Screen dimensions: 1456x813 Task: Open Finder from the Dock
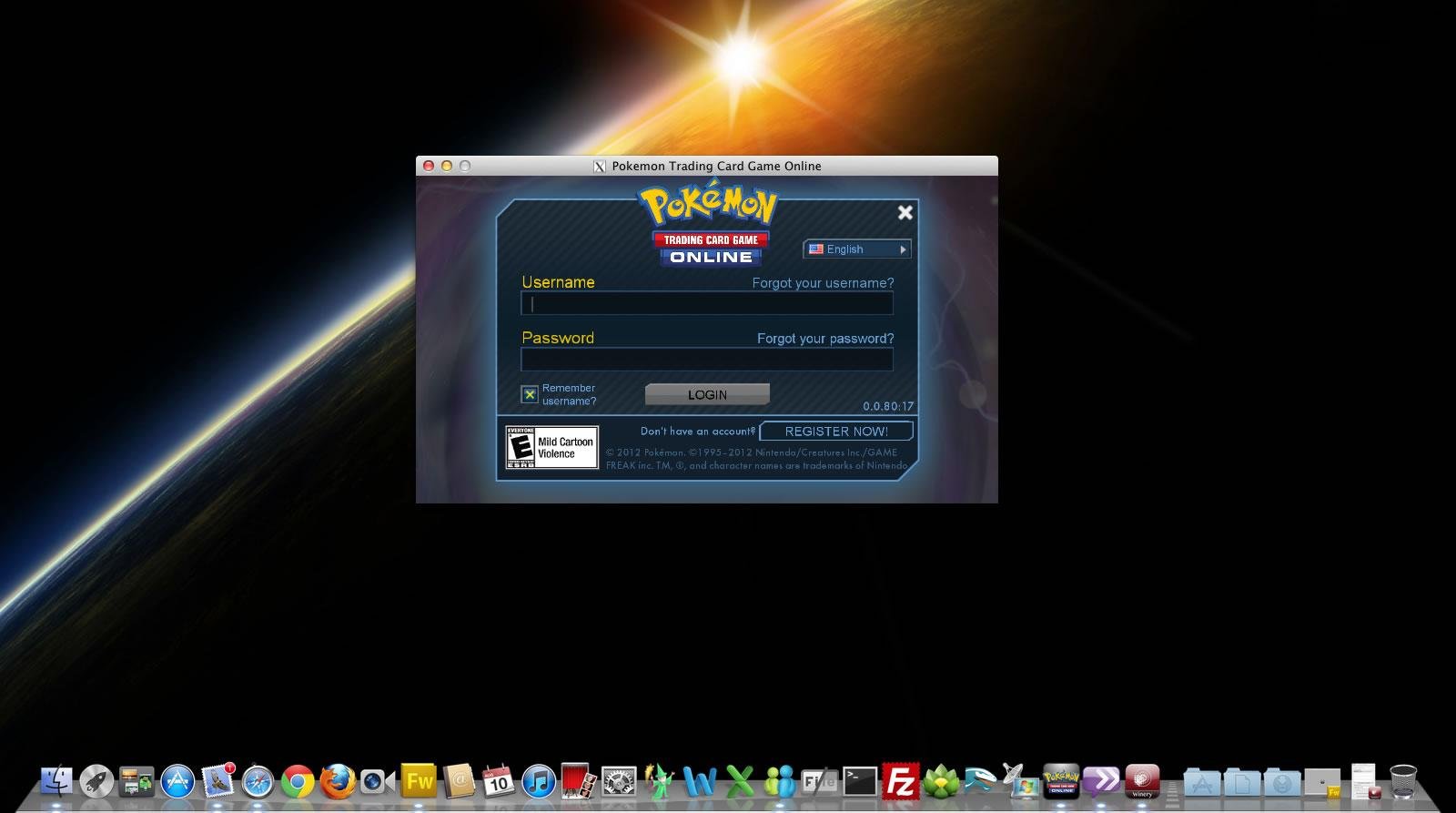pos(56,781)
